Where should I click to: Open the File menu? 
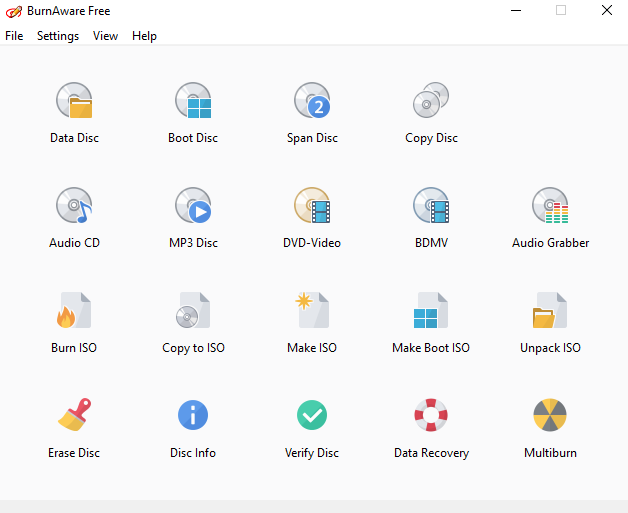click(x=14, y=36)
